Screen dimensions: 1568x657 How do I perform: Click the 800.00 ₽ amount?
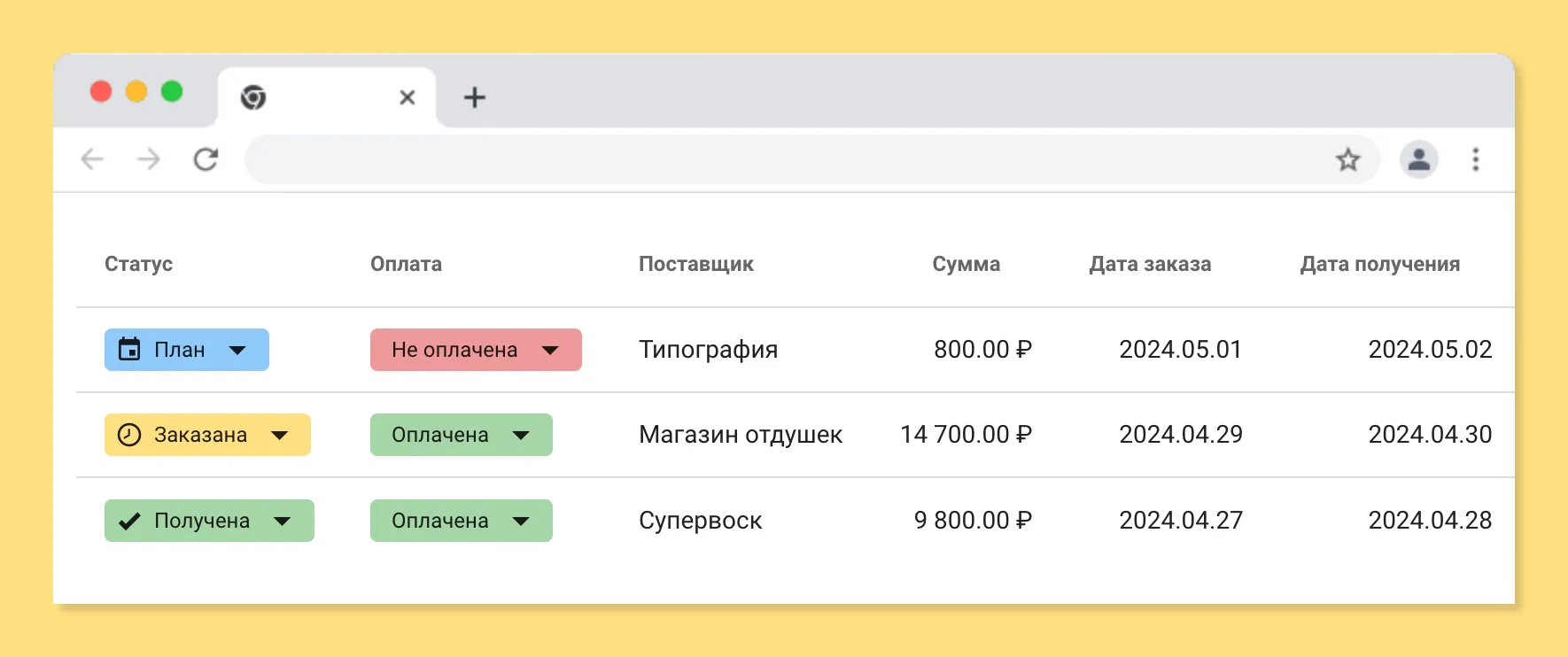coord(983,350)
